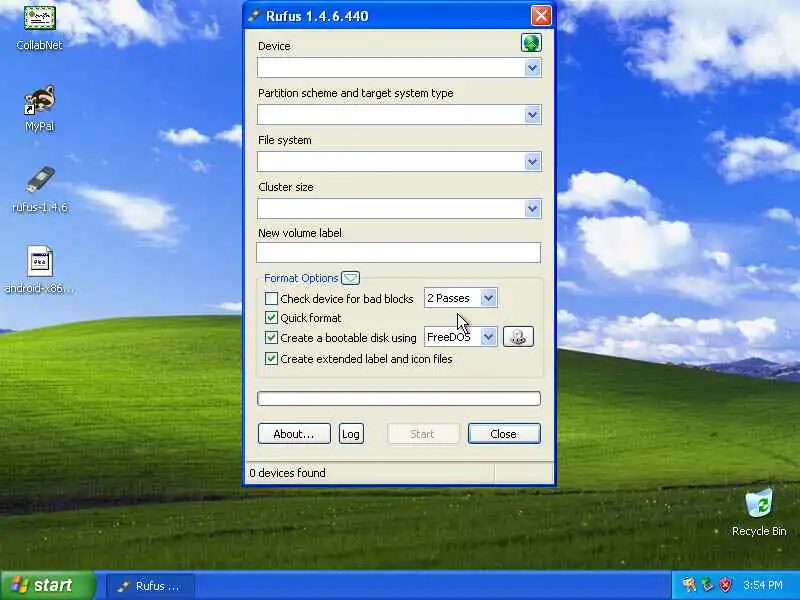Viewport: 800px width, 600px height.
Task: Open the Windows start menu
Action: tap(48, 585)
